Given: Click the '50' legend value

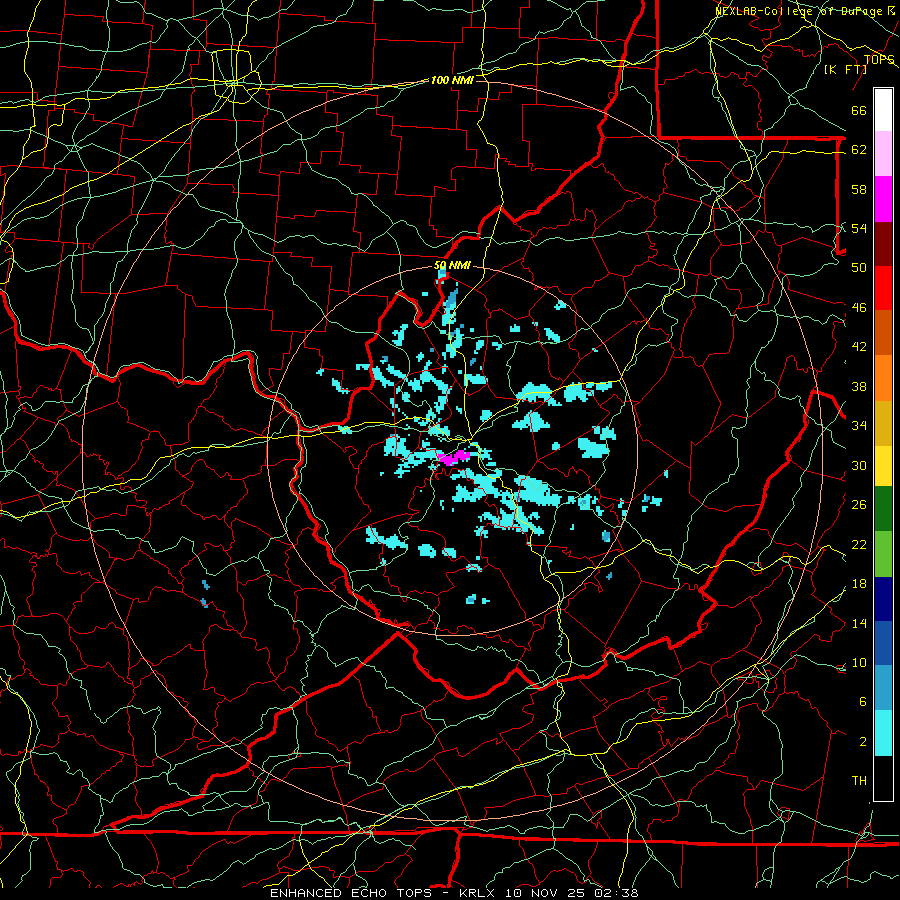Looking at the screenshot, I should 859,267.
